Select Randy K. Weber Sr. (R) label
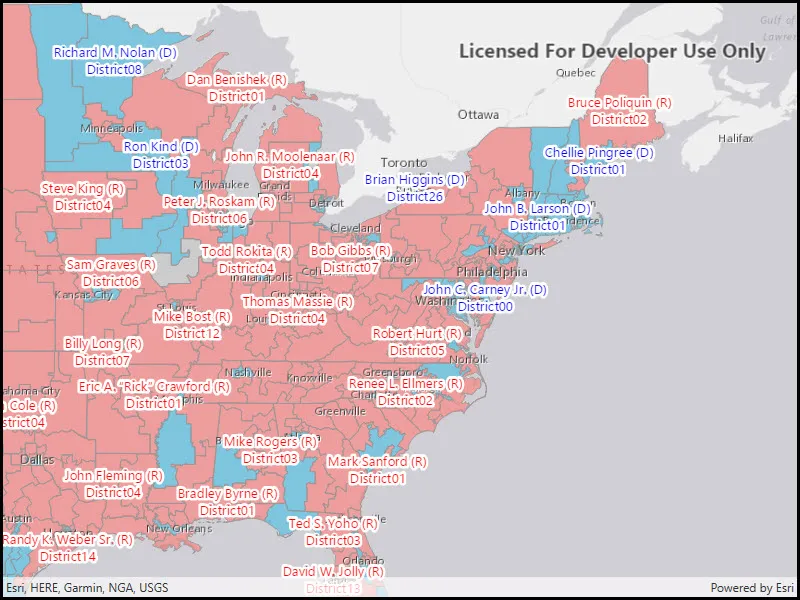Viewport: 800px width, 600px height. pos(67,547)
